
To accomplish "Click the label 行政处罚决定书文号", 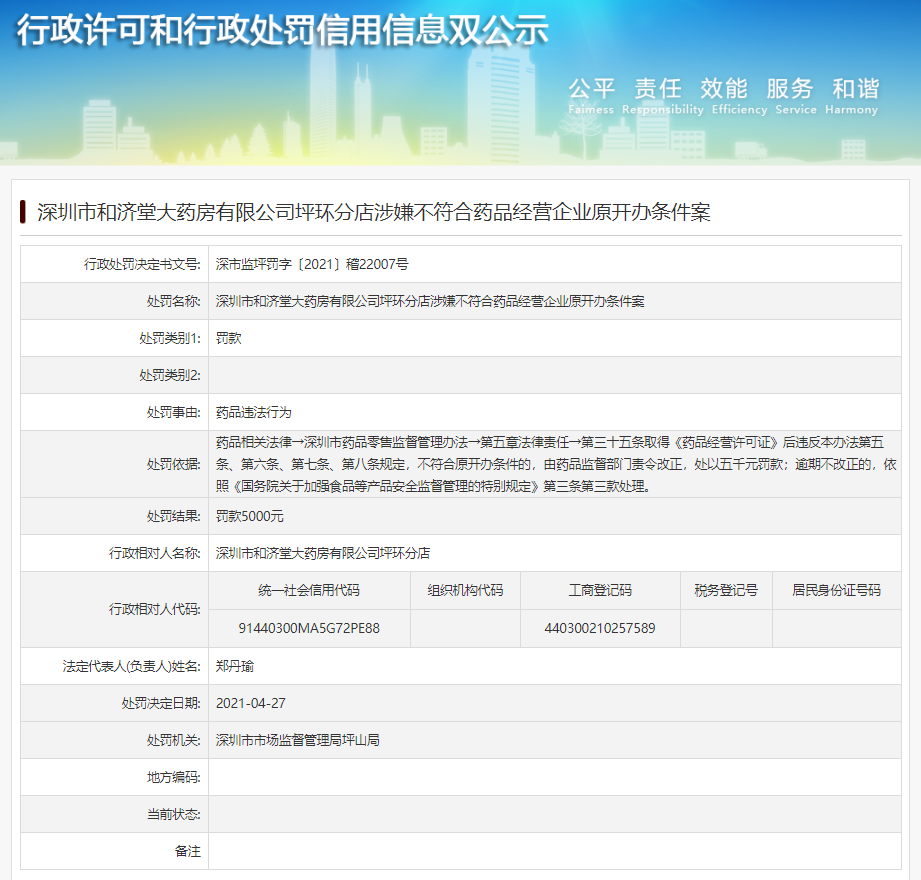I will click(x=142, y=264).
